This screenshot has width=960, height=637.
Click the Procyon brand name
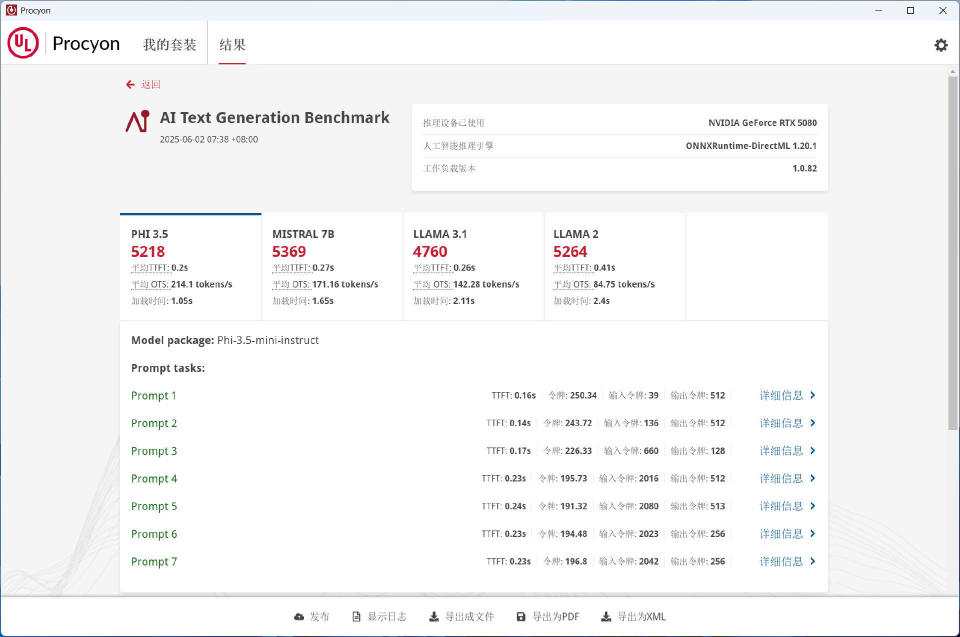[x=86, y=43]
